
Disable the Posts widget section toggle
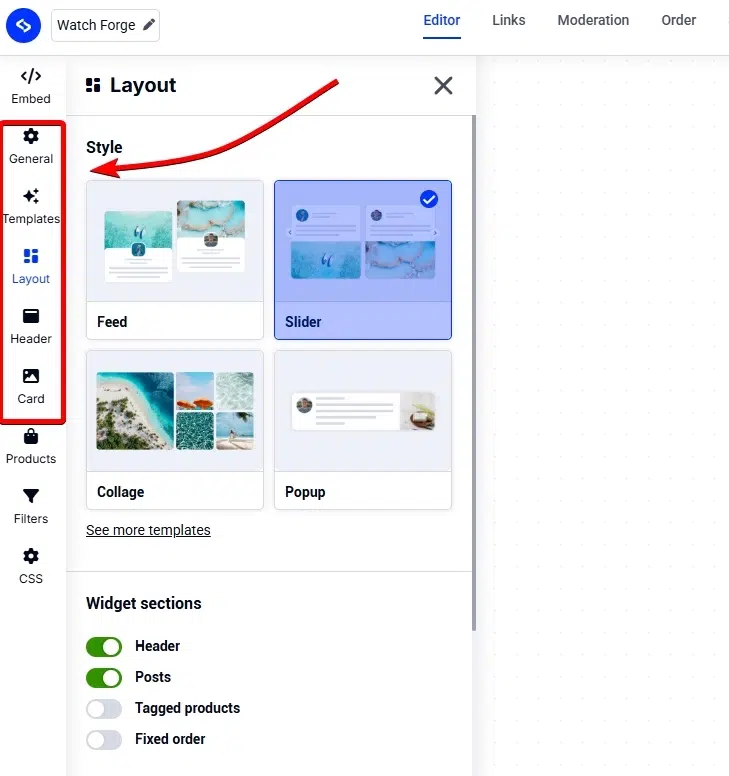(x=104, y=678)
